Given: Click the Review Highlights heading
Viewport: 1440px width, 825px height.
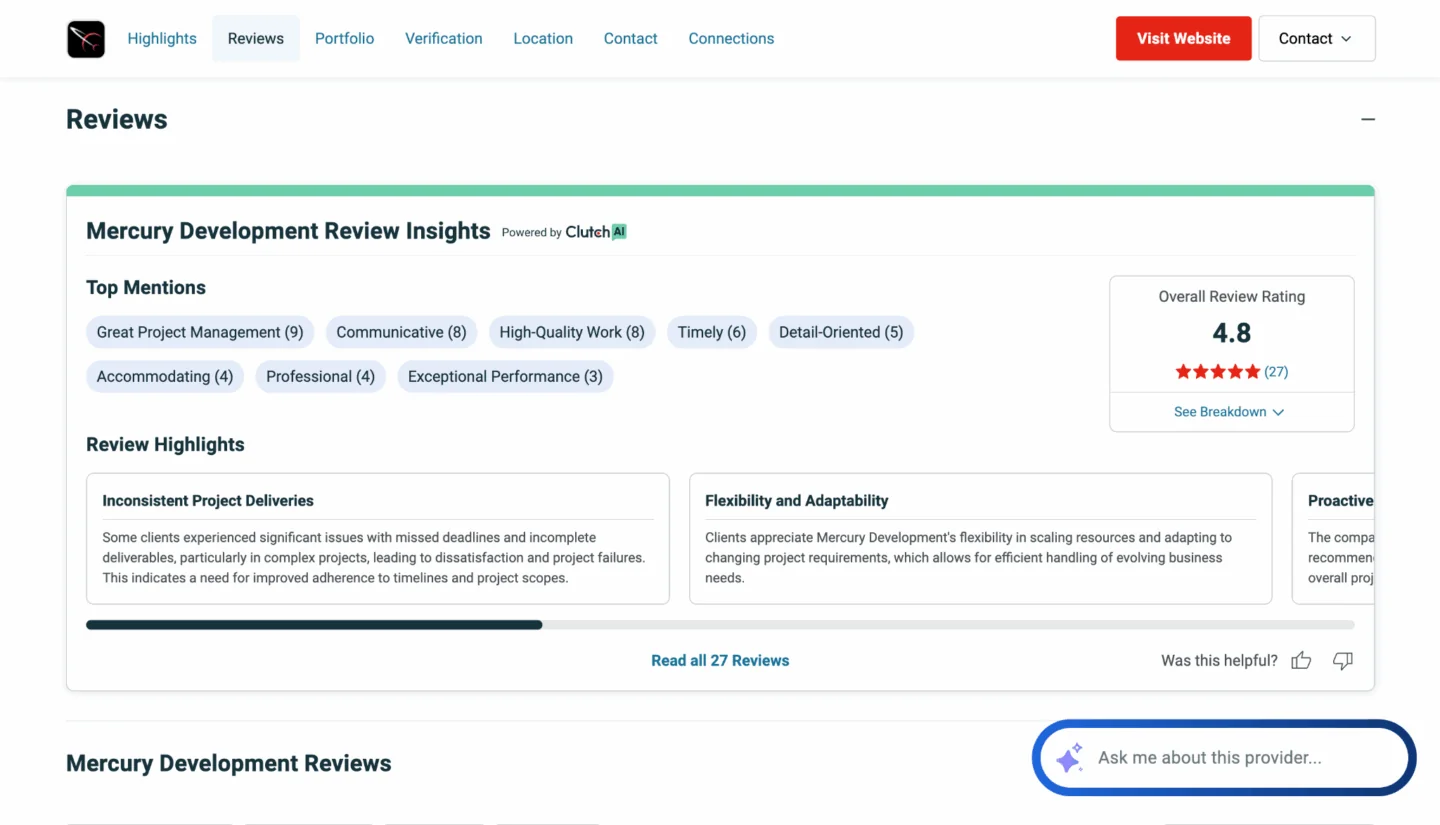Looking at the screenshot, I should [165, 444].
